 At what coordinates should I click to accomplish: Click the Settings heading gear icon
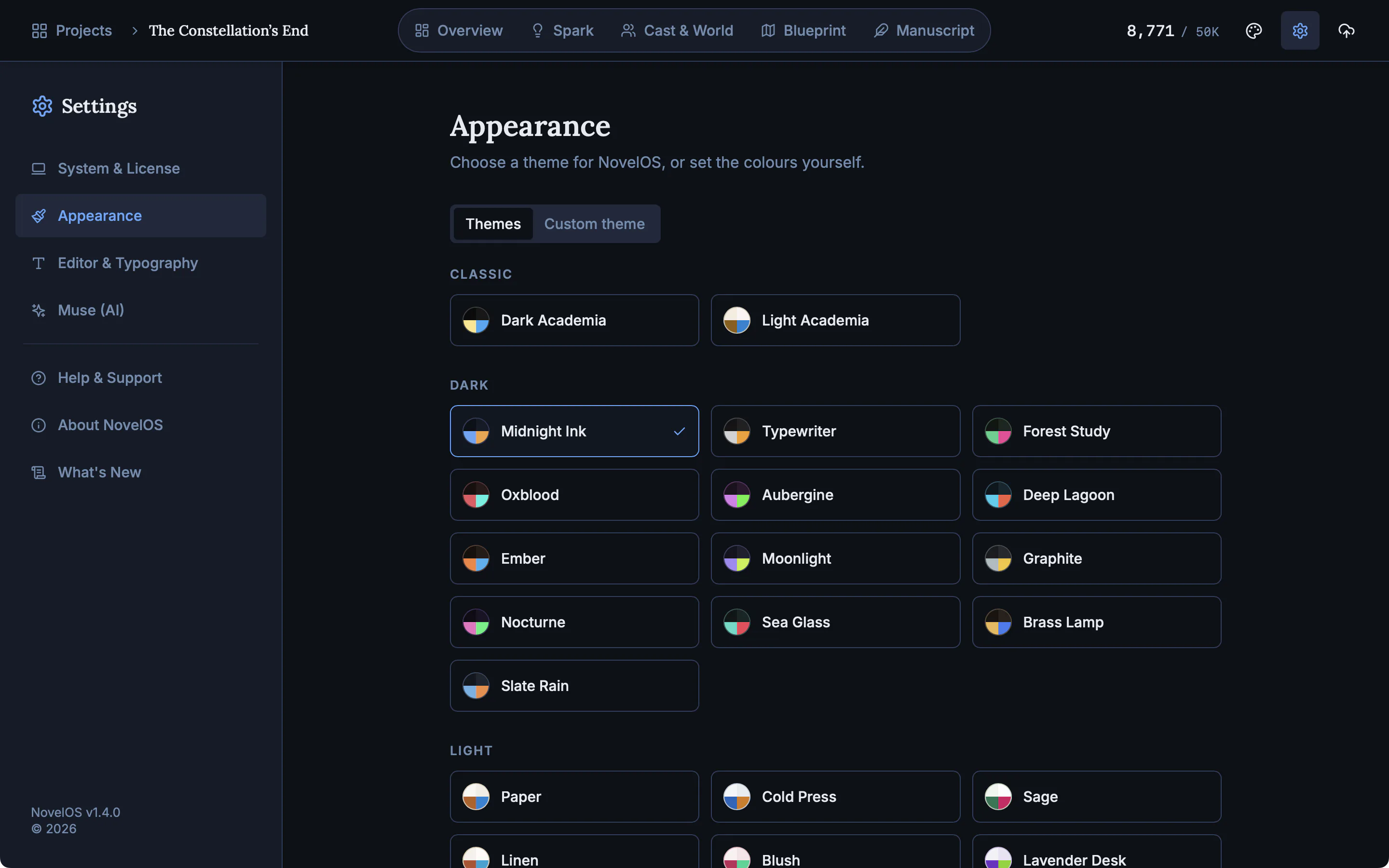click(42, 106)
